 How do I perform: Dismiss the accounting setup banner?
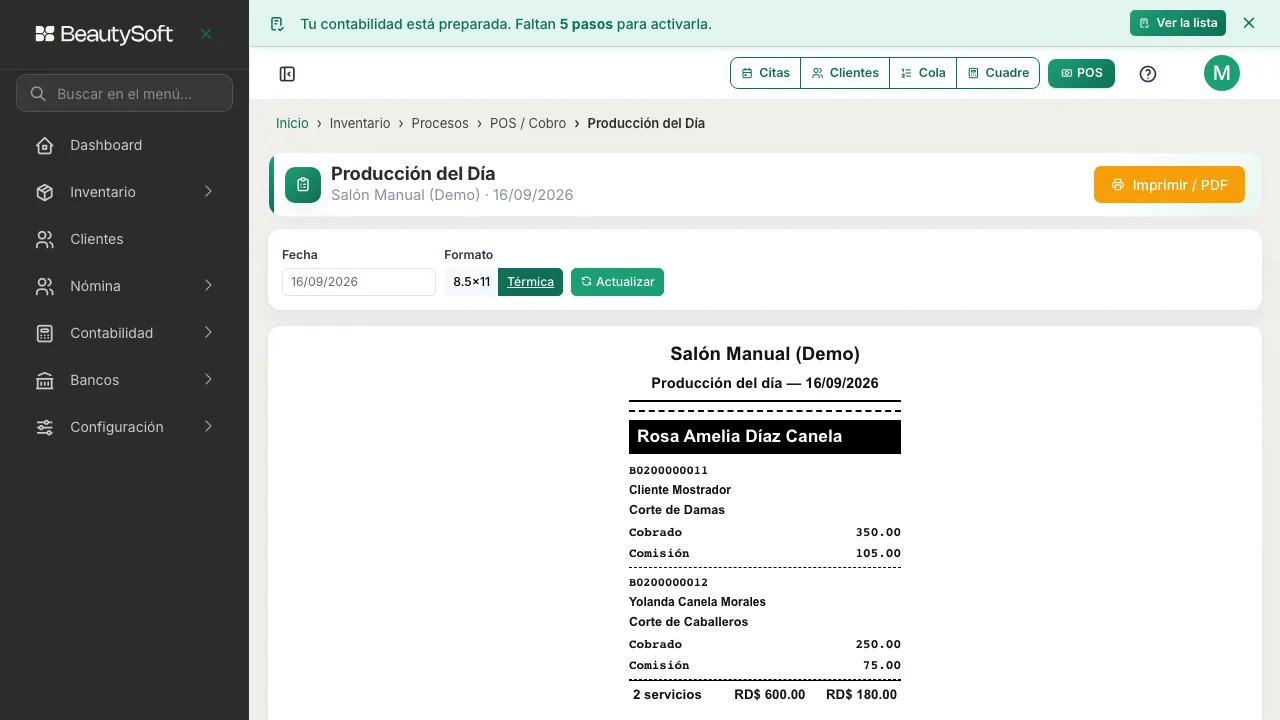(1248, 23)
